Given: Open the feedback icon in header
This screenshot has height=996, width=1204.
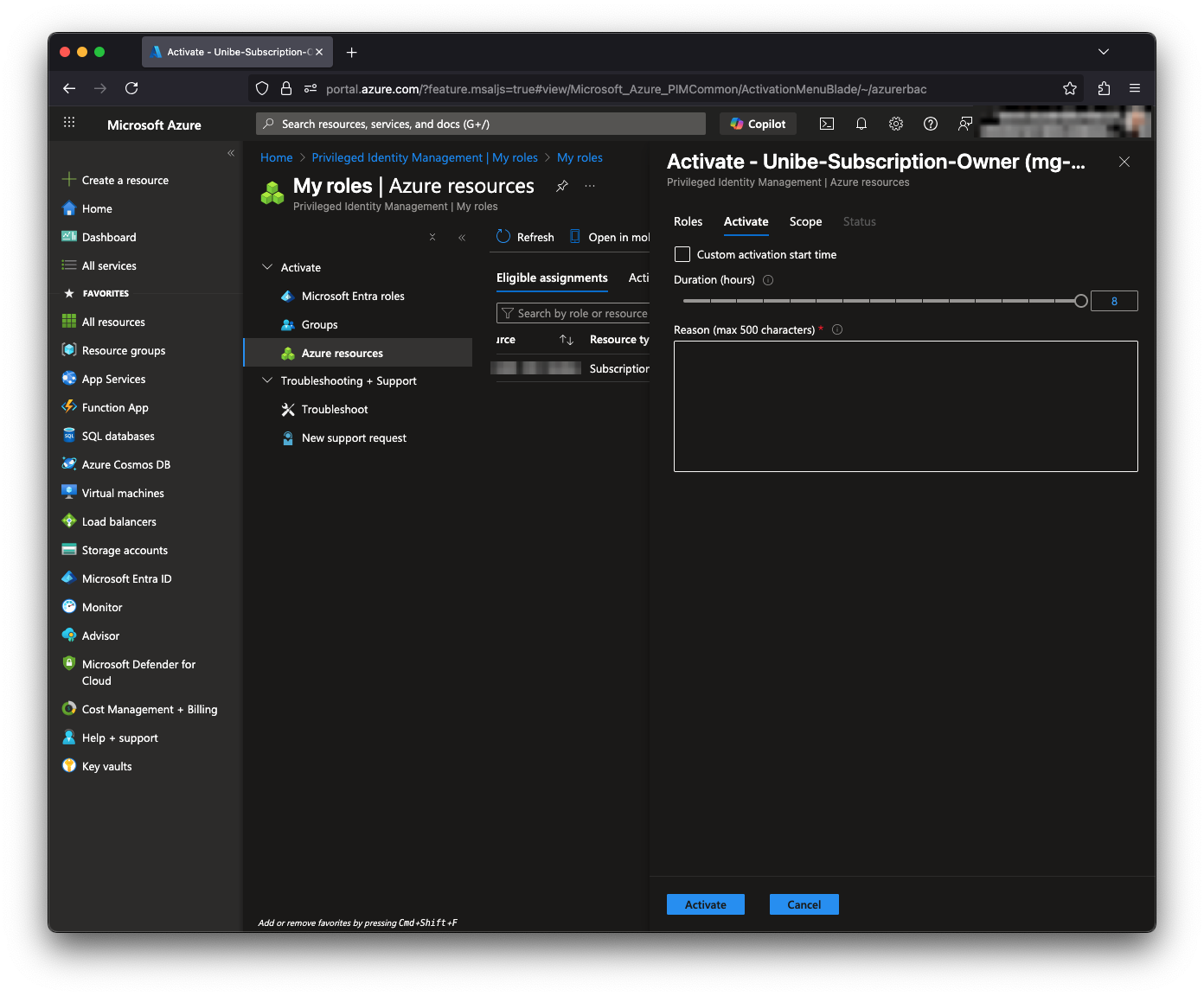Looking at the screenshot, I should (965, 124).
